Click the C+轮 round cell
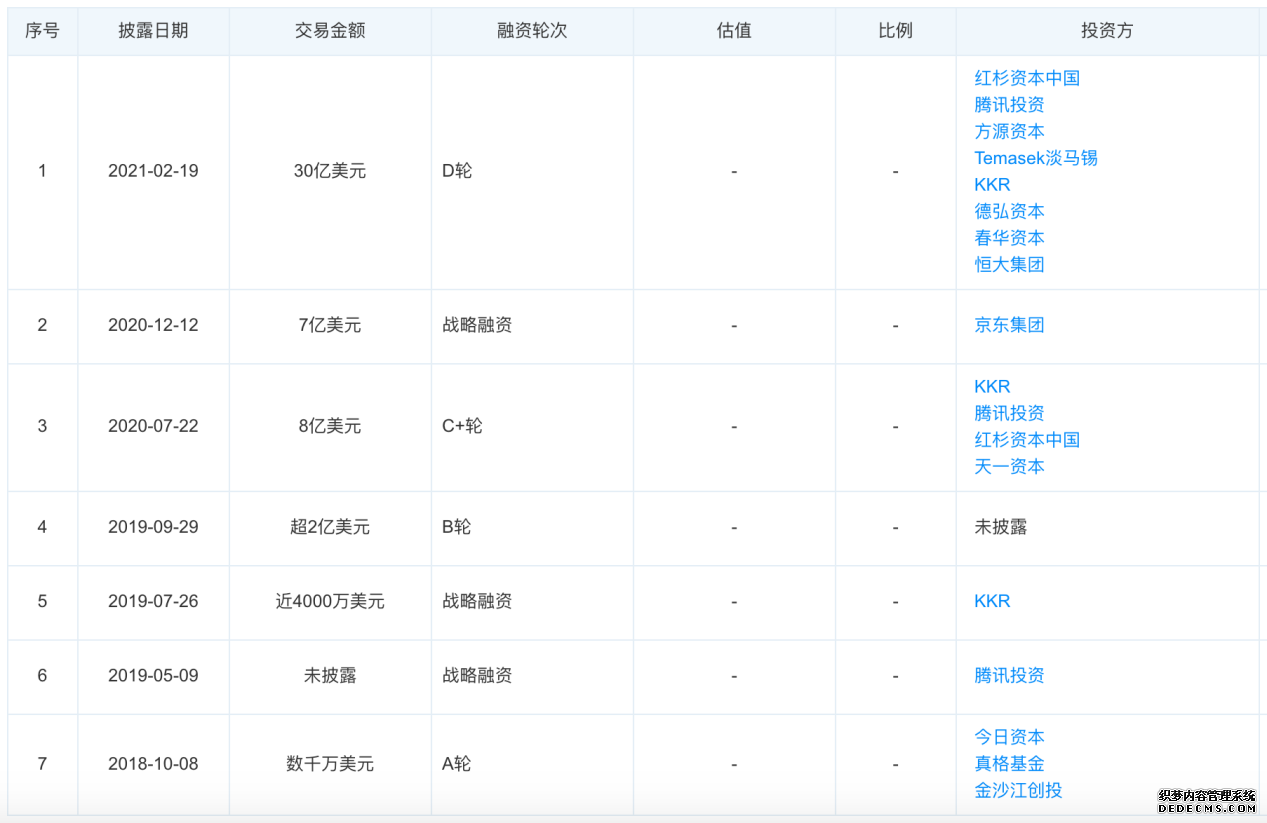1267x823 pixels. click(462, 426)
